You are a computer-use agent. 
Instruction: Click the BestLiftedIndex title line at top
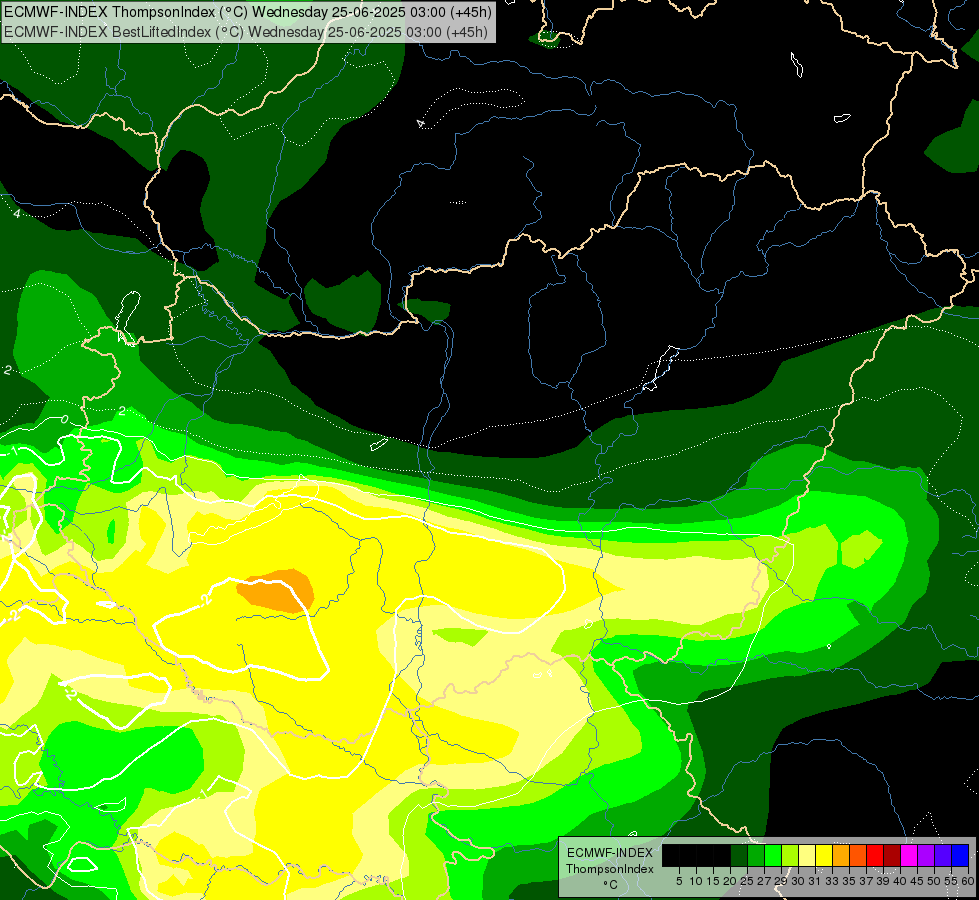coord(246,31)
